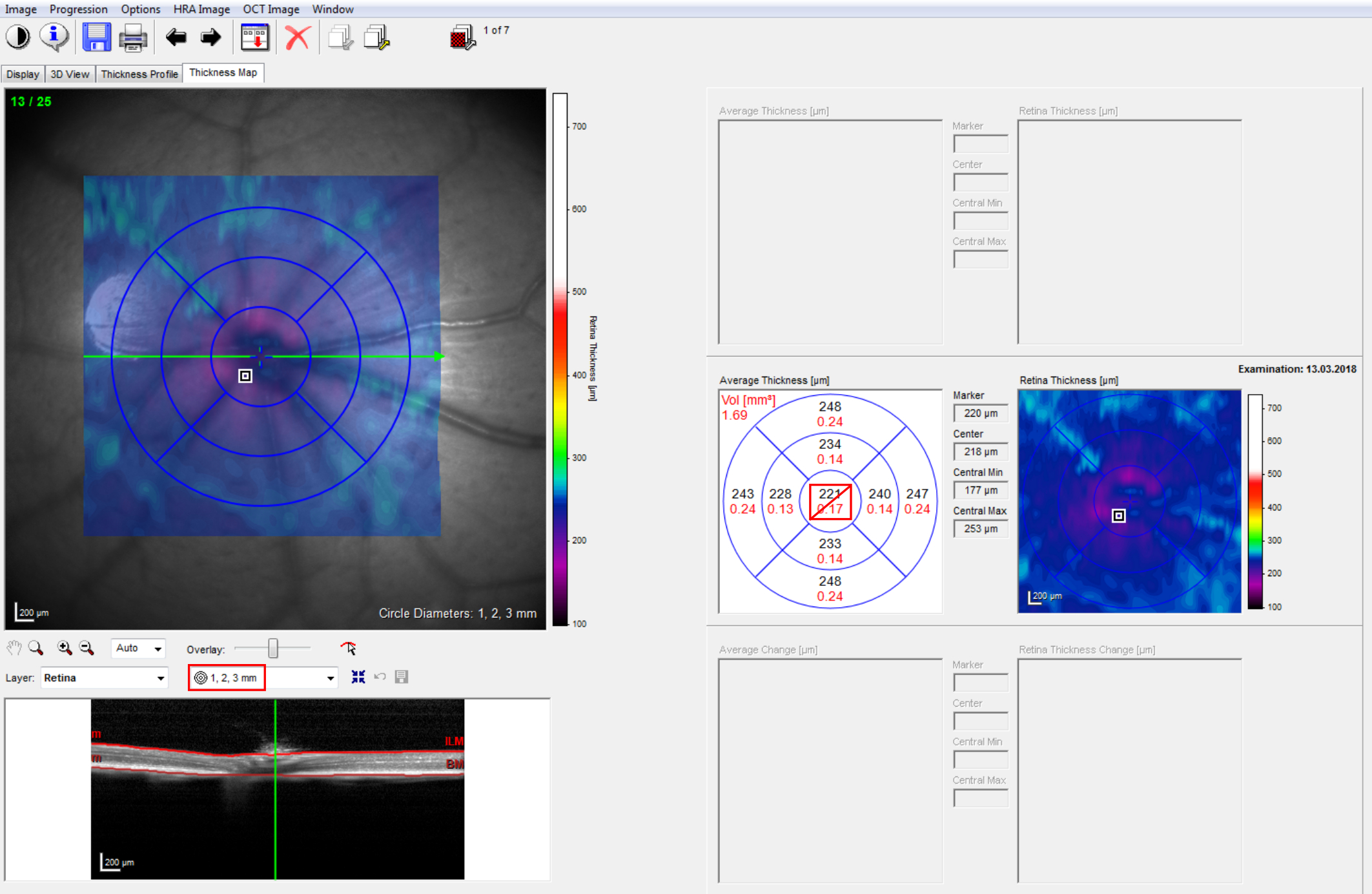Expand the Layer Retina dropdown

160,678
